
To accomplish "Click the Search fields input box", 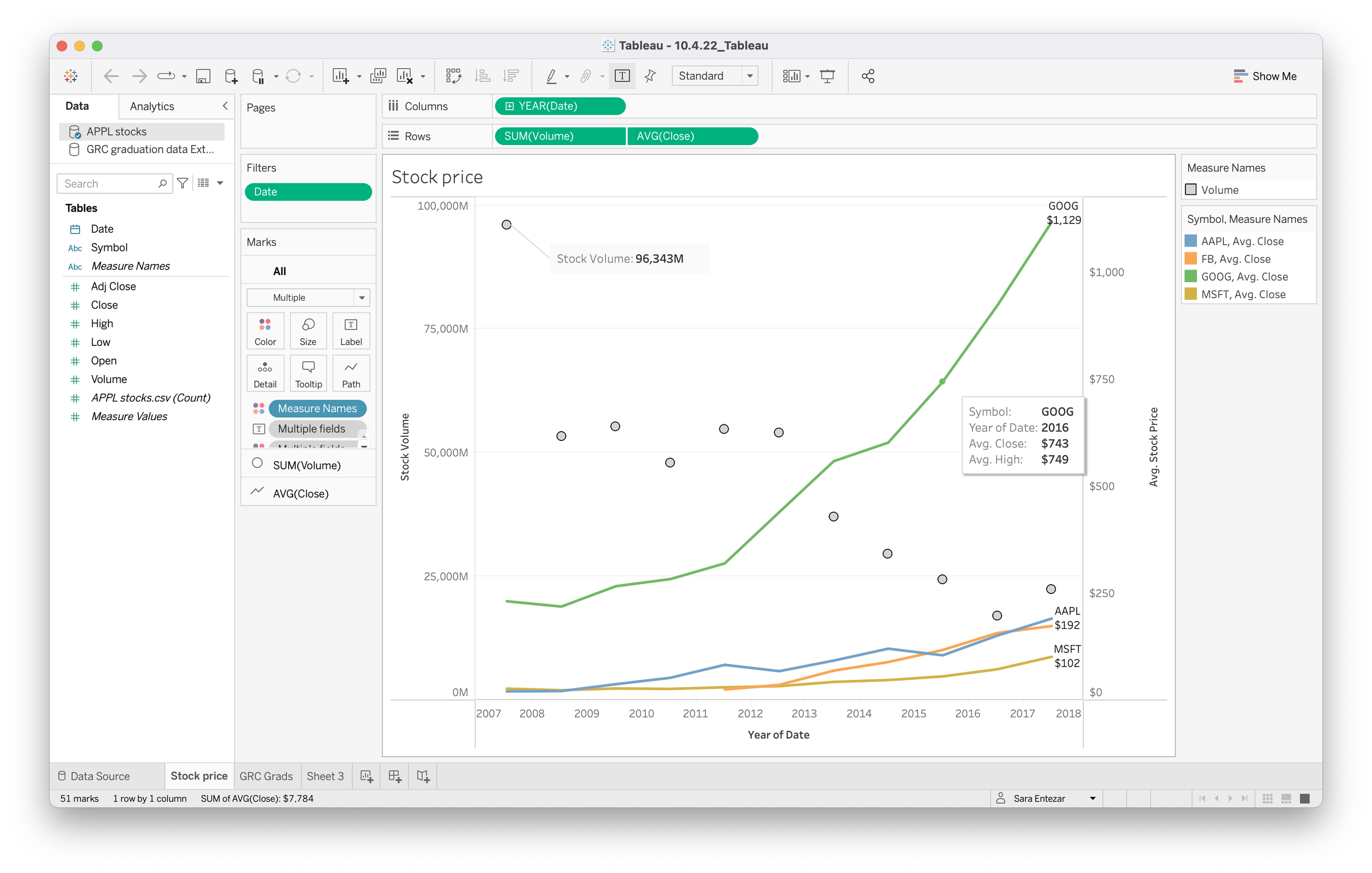I will (109, 183).
